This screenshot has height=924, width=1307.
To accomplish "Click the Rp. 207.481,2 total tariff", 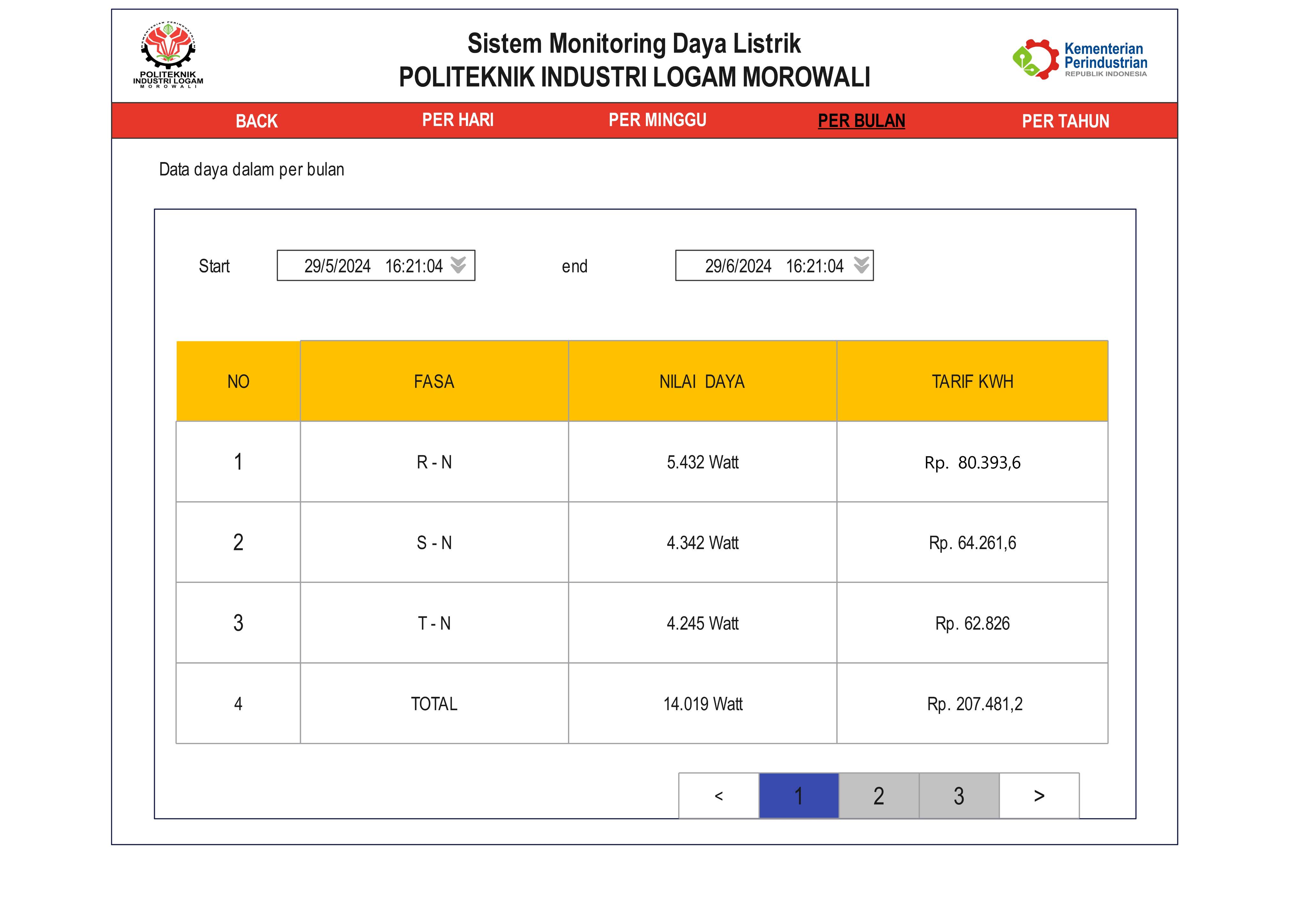I will [x=972, y=704].
